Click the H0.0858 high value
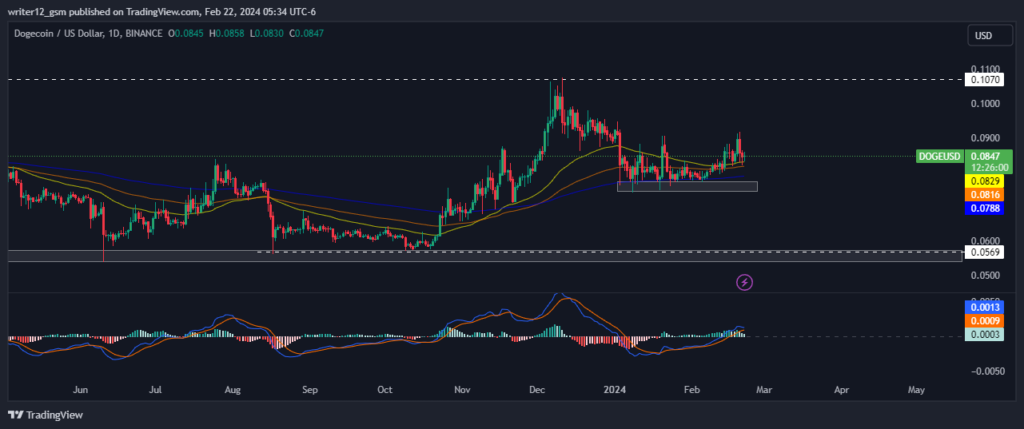Viewport: 1024px width, 429px height. 227,33
